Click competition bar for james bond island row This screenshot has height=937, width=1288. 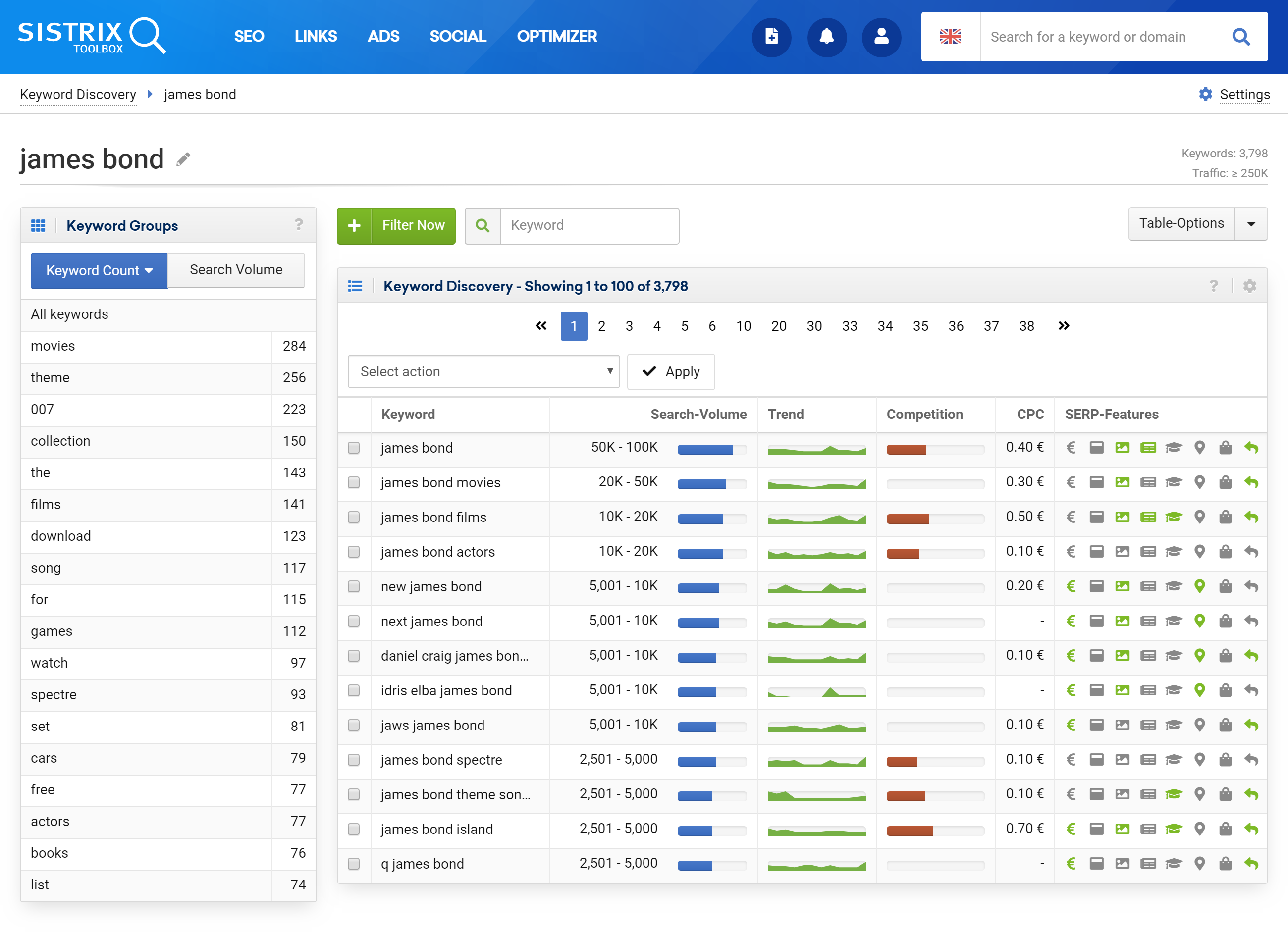pos(935,830)
